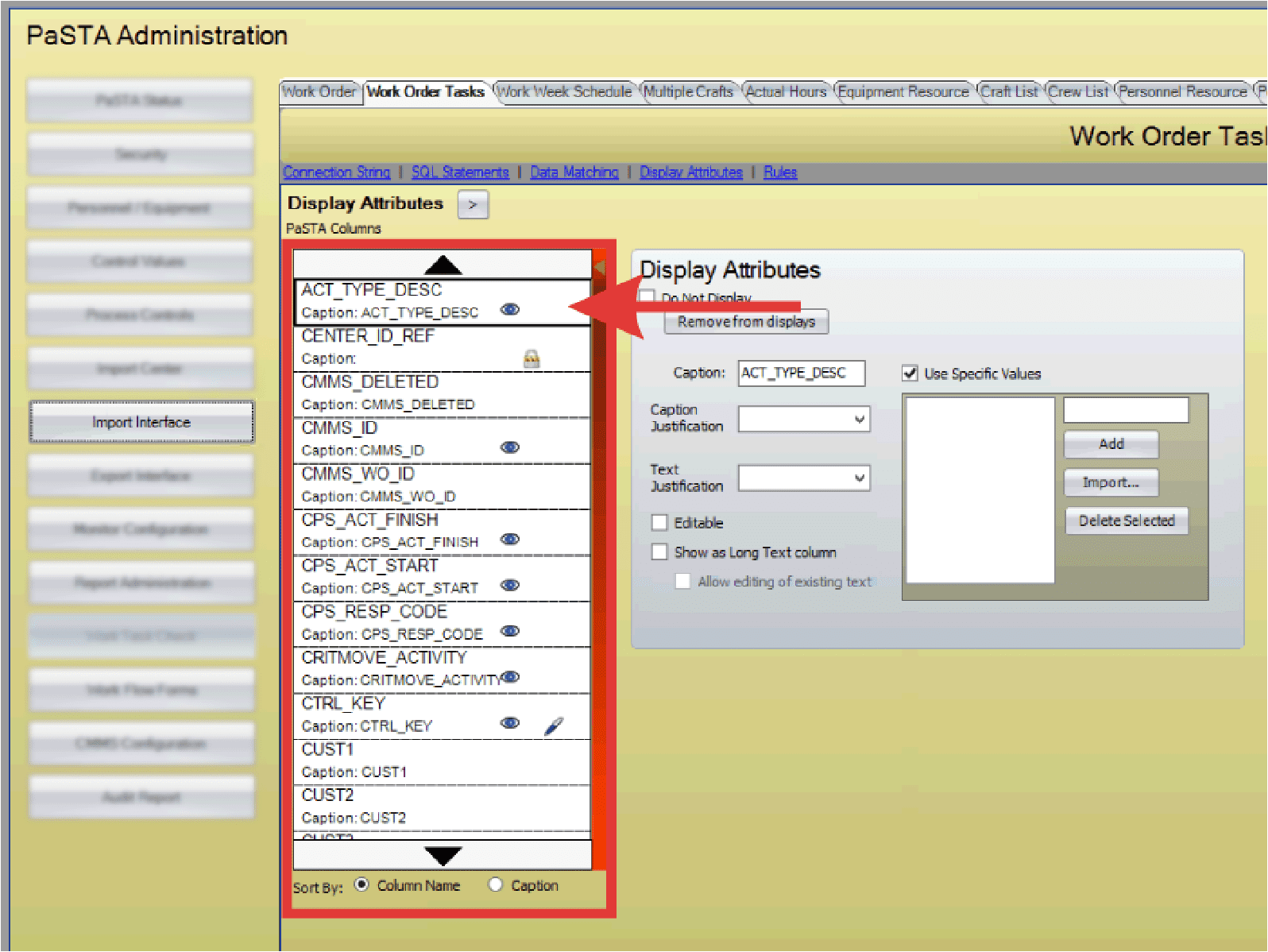Enable the Editable checkbox

coord(659,522)
